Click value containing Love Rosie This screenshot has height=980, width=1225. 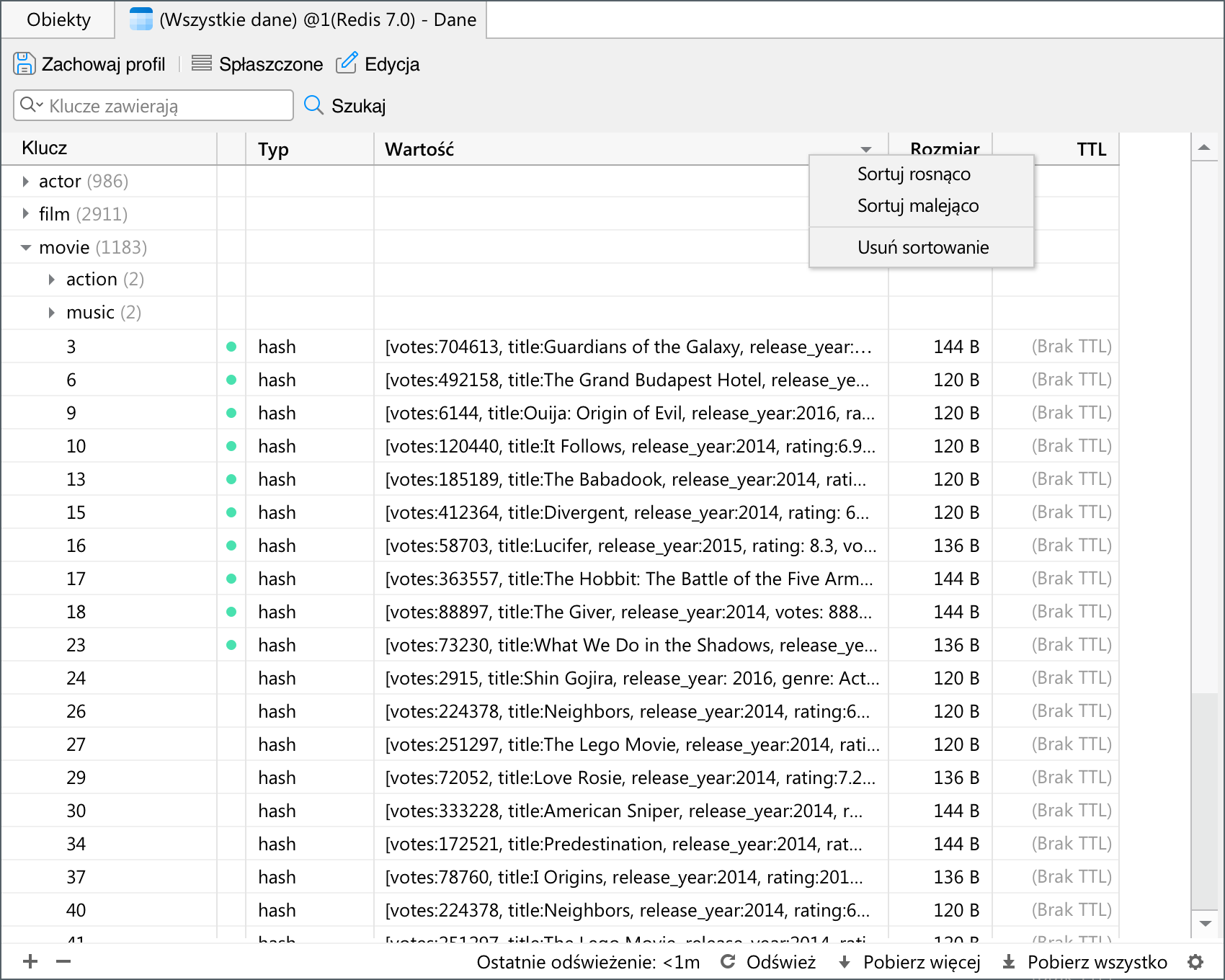631,778
